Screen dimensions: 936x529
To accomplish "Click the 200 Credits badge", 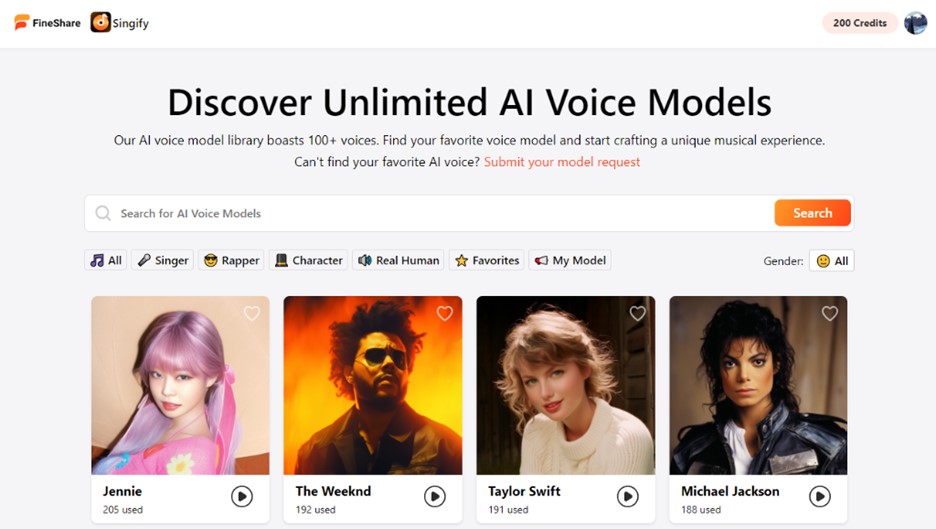I will click(860, 23).
